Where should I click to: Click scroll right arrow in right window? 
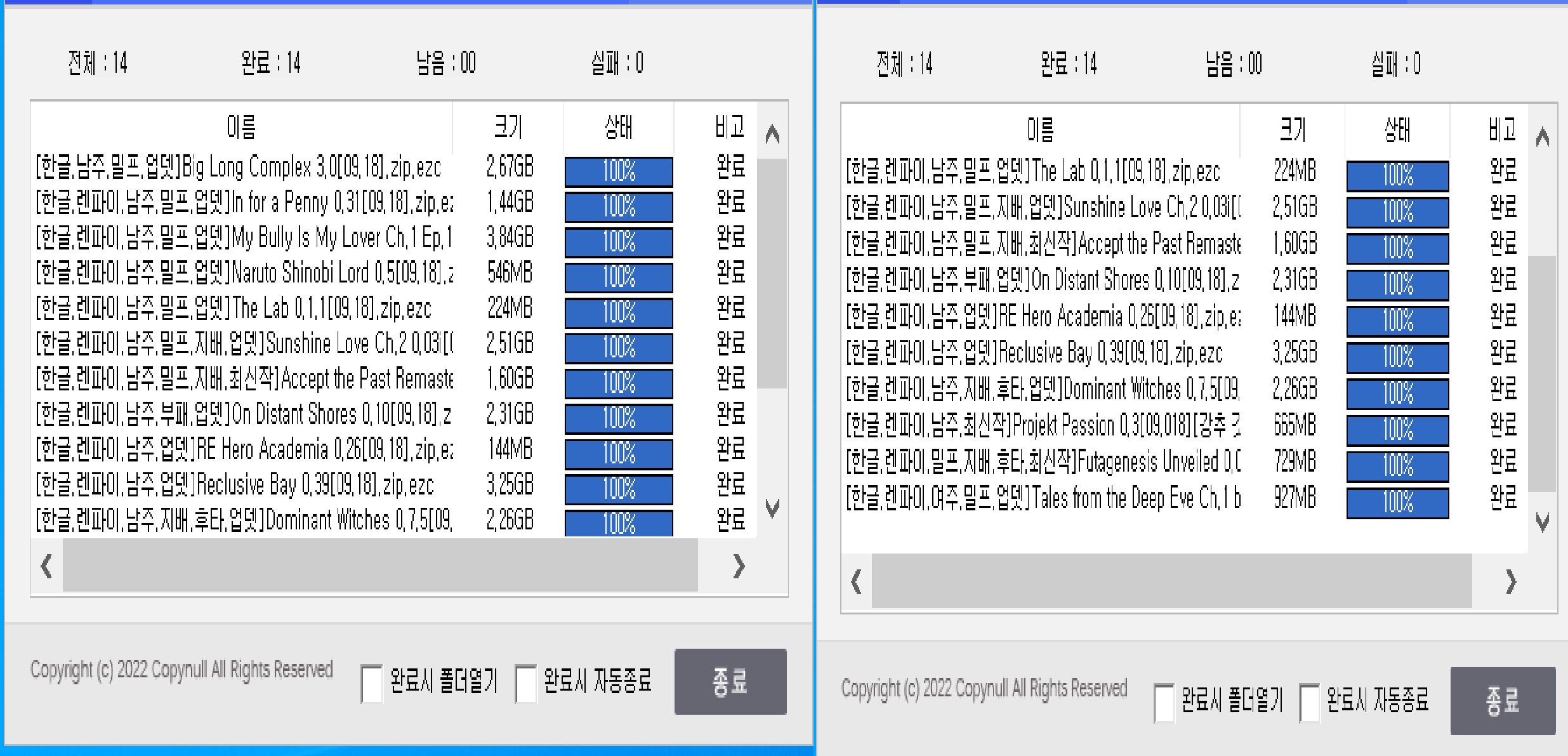[1511, 581]
